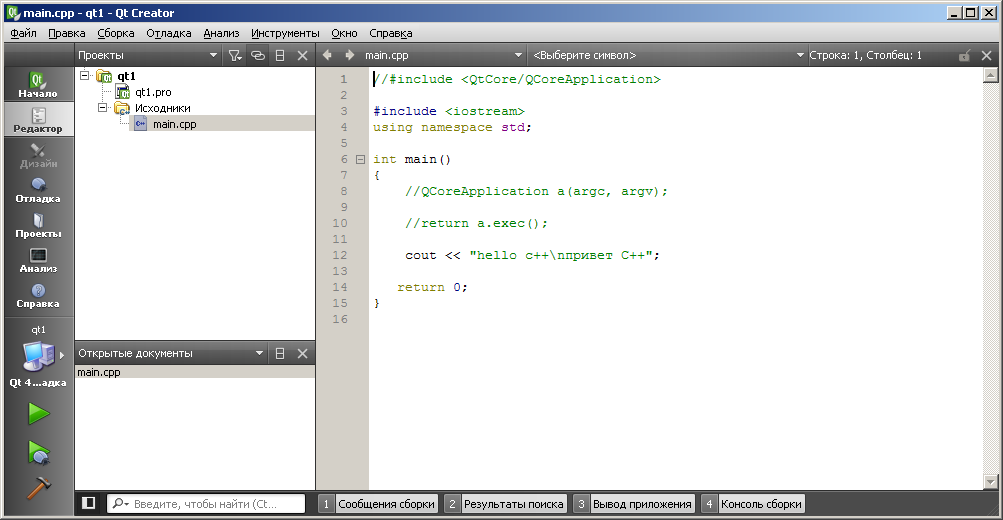Open the qt1 kit selector computer icon

click(x=38, y=356)
